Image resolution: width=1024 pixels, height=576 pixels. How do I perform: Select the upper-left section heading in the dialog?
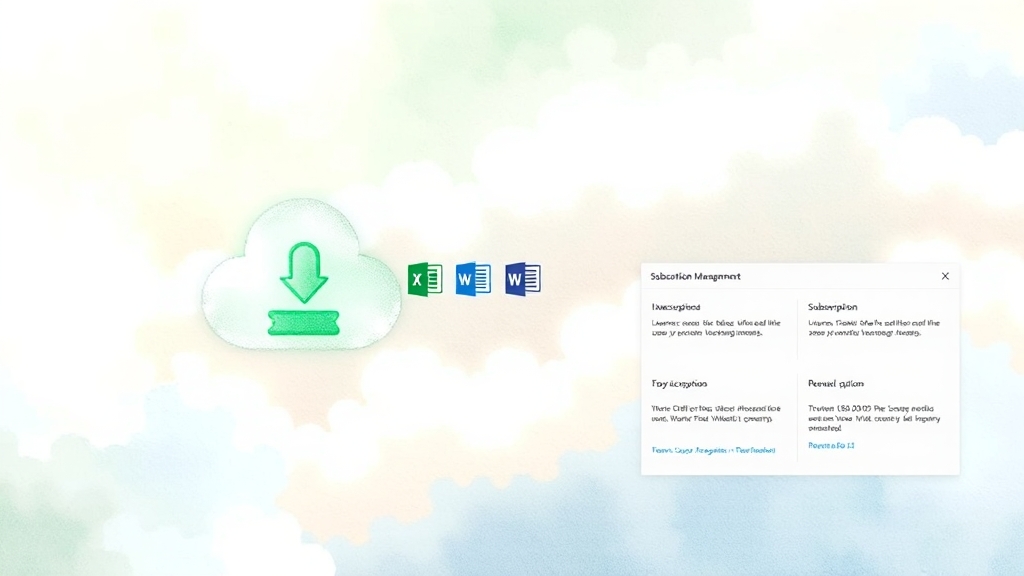676,307
